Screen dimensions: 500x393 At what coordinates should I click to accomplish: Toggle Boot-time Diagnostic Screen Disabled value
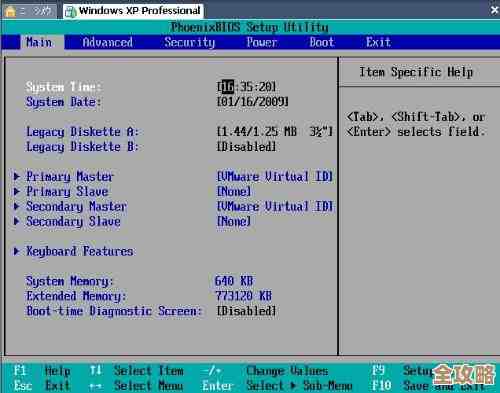(x=246, y=311)
